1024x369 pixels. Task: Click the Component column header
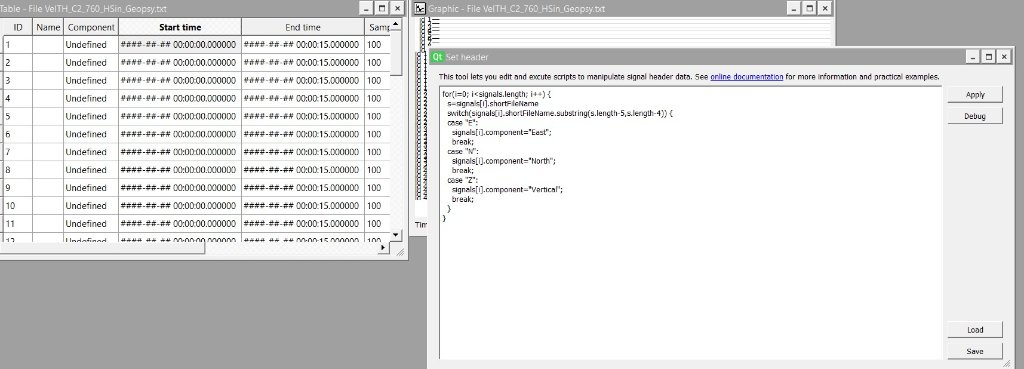click(91, 27)
